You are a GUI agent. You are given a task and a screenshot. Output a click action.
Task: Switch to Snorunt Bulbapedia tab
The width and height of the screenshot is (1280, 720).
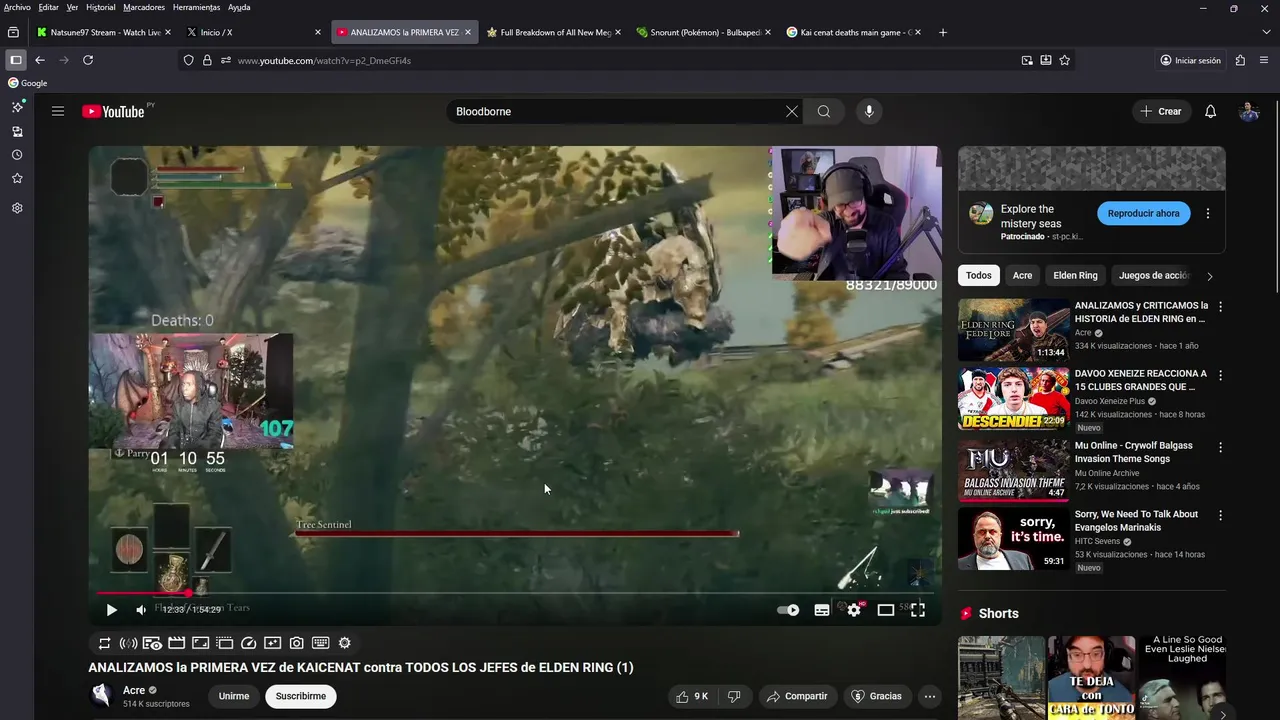(x=703, y=32)
